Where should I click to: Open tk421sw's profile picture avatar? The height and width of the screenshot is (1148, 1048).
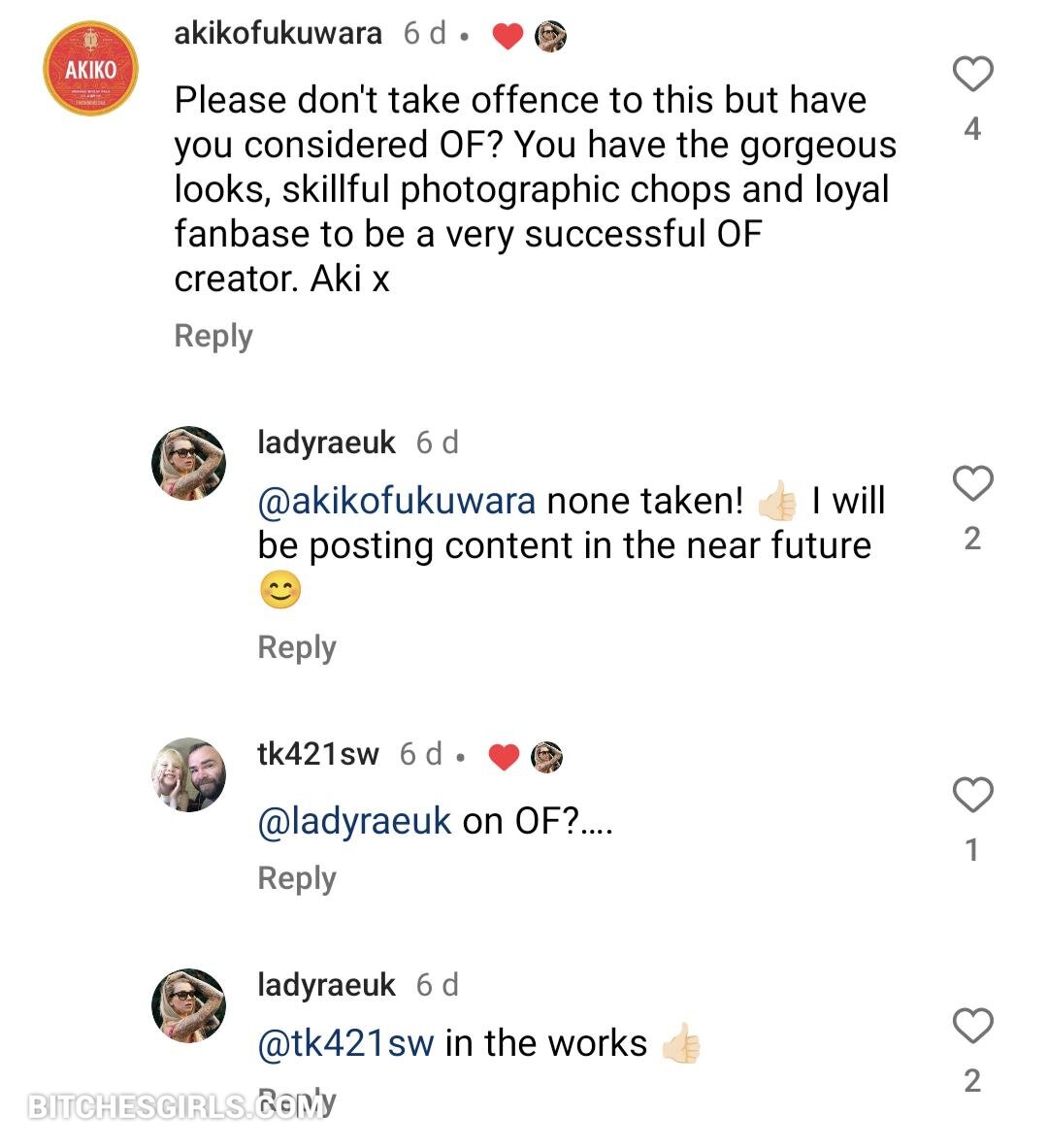pos(189,774)
